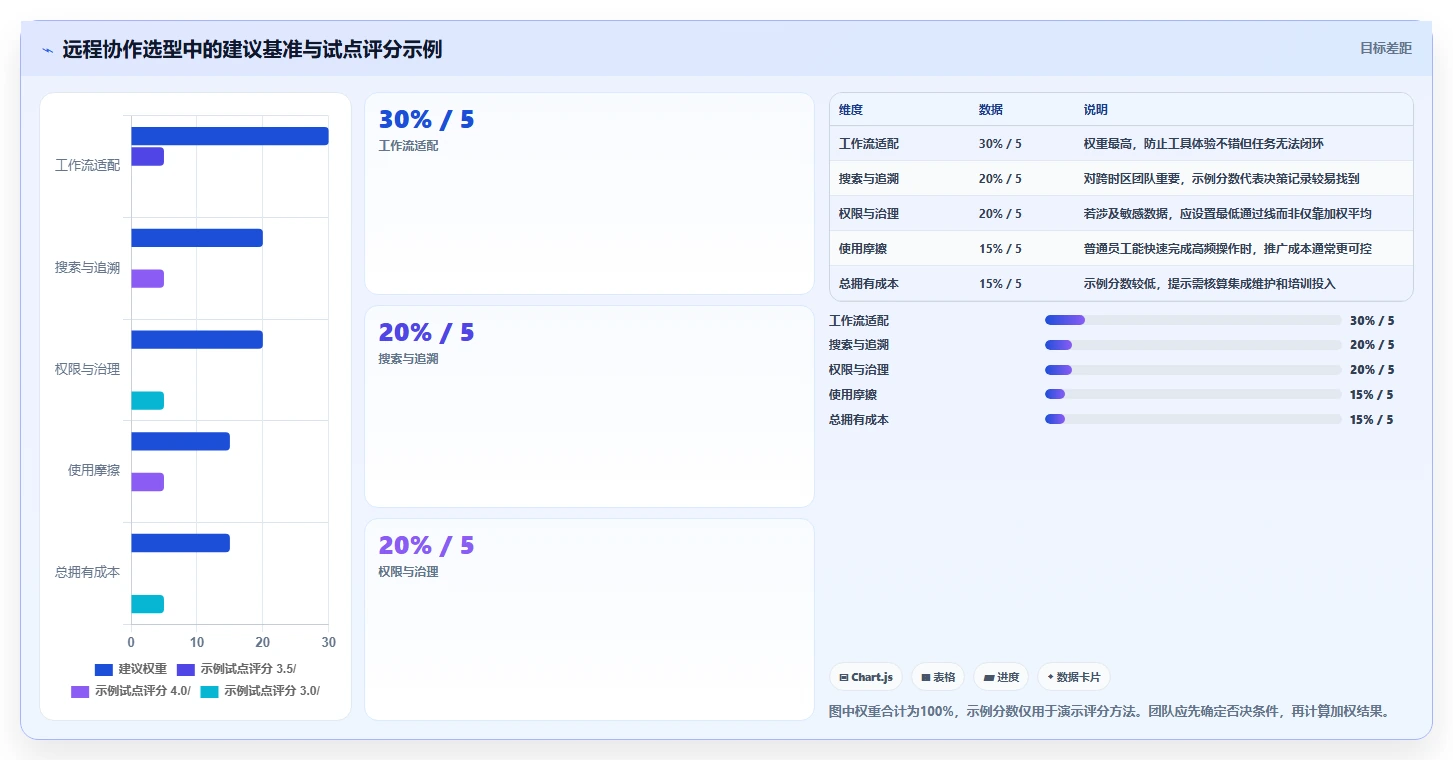Viewport: 1453px width, 760px height.
Task: Click the purple score bar for 搜索与追溯
Action: click(x=147, y=279)
